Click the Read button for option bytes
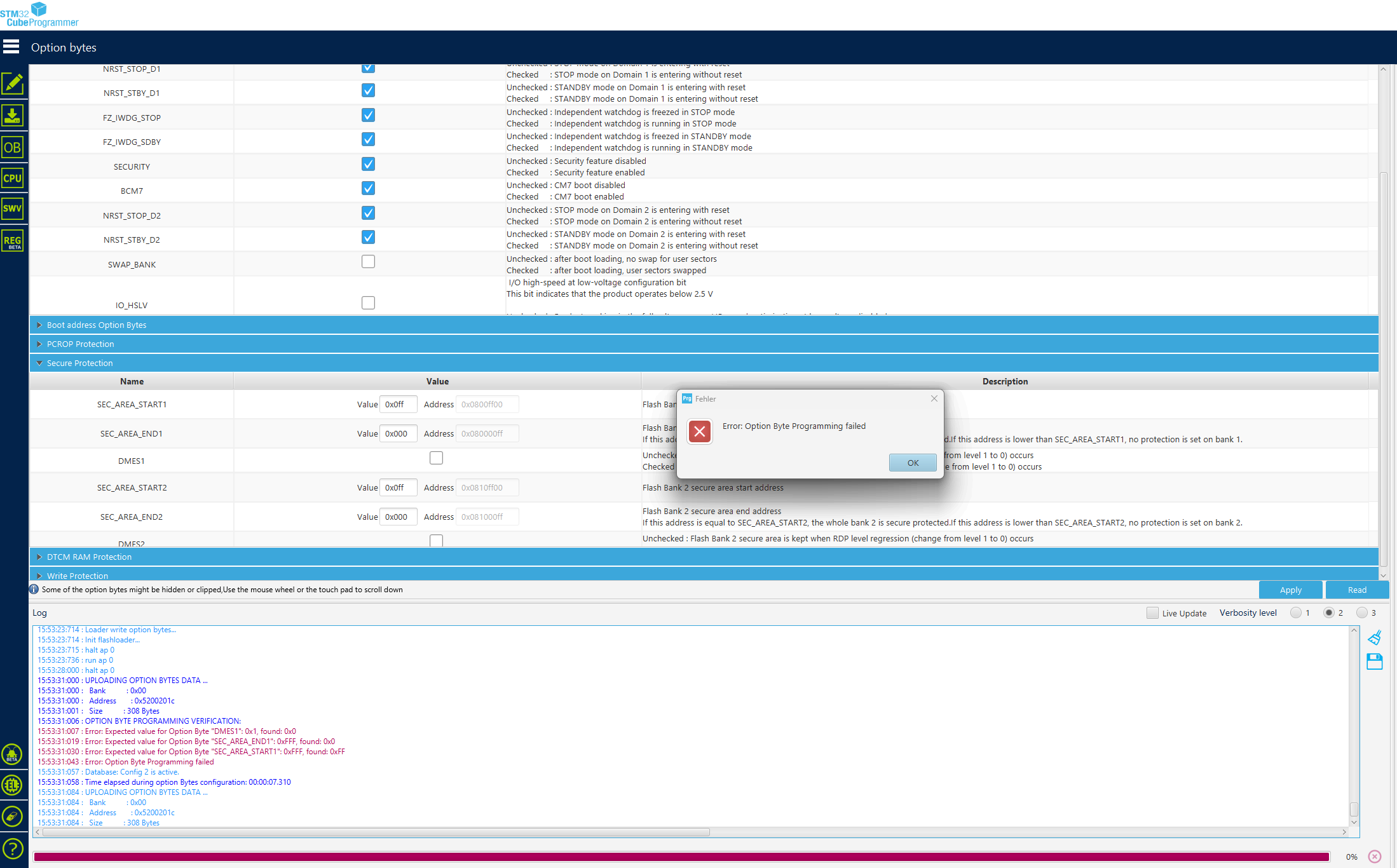Viewport: 1397px width, 868px height. 1356,590
